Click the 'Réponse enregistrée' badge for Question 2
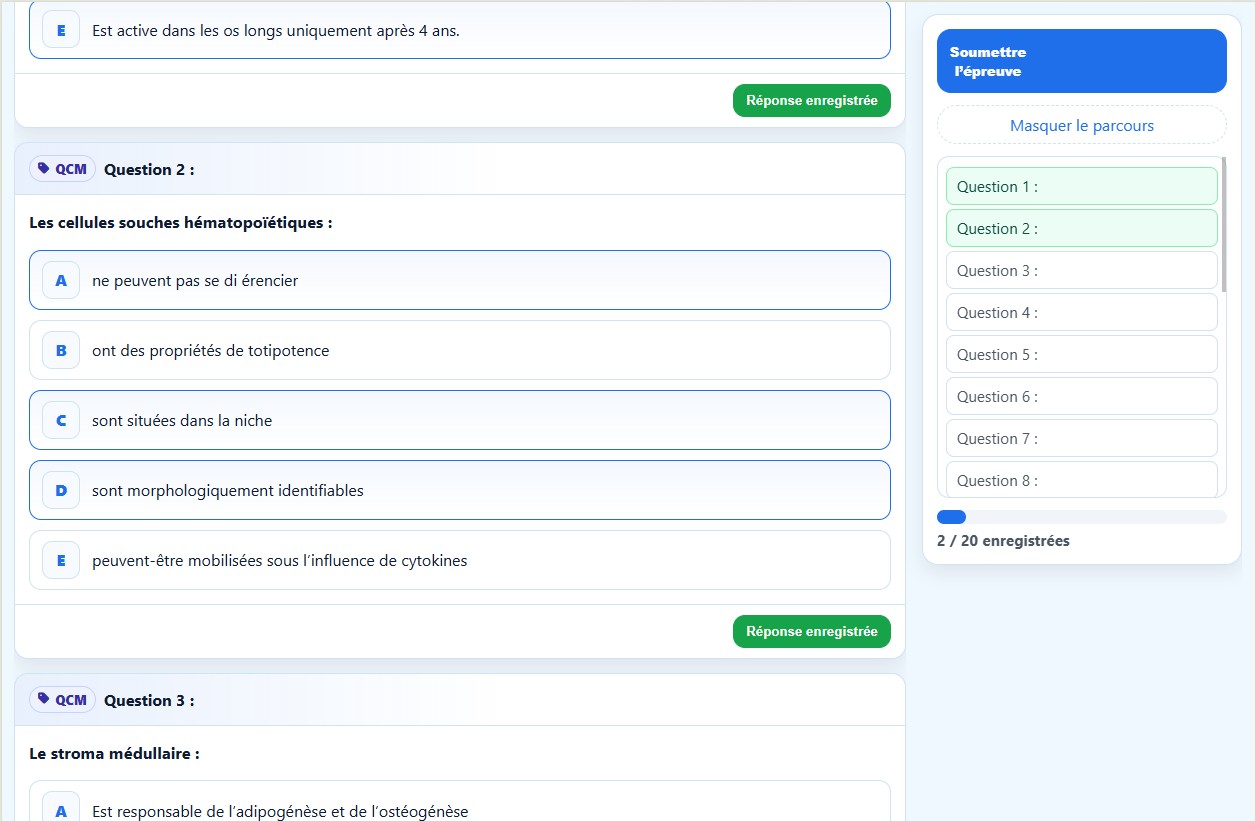This screenshot has width=1255, height=821. [x=811, y=631]
